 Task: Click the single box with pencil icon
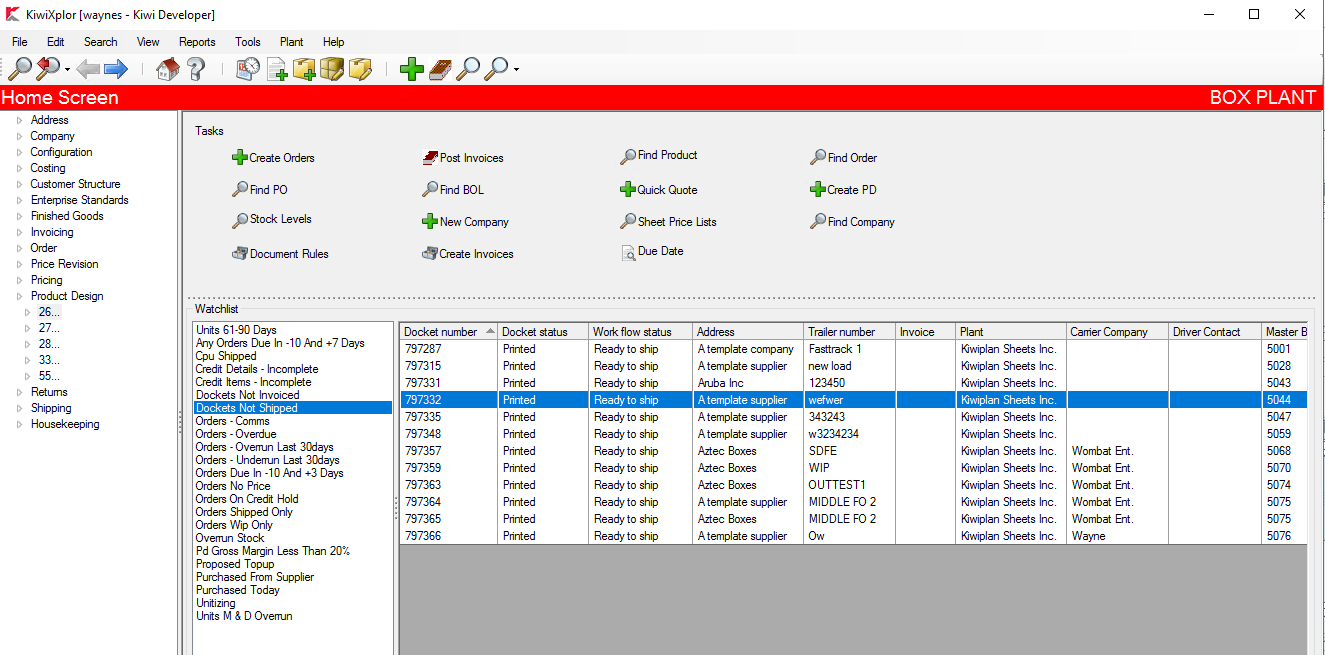click(x=360, y=69)
